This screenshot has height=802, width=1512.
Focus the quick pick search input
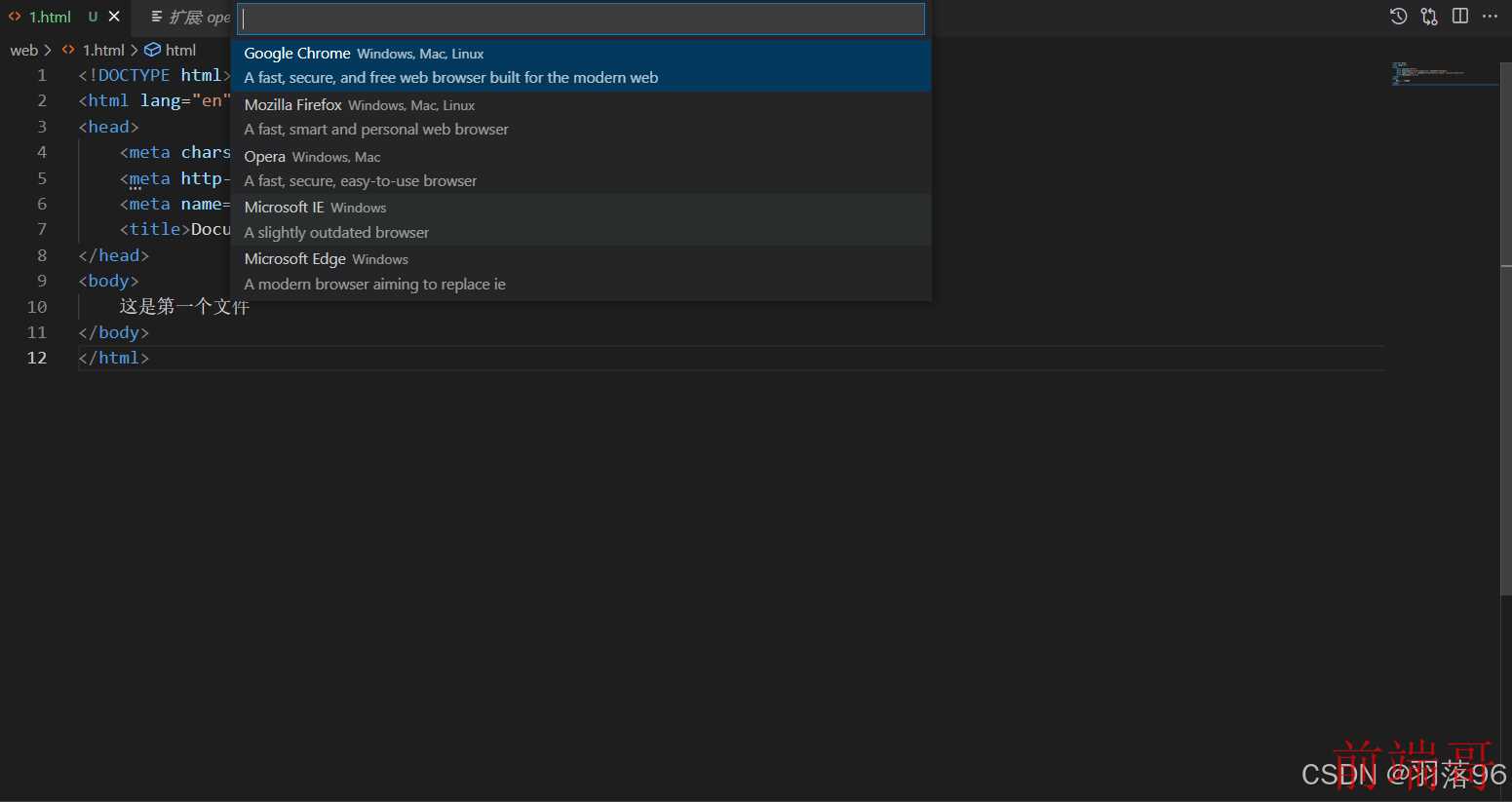[x=581, y=19]
